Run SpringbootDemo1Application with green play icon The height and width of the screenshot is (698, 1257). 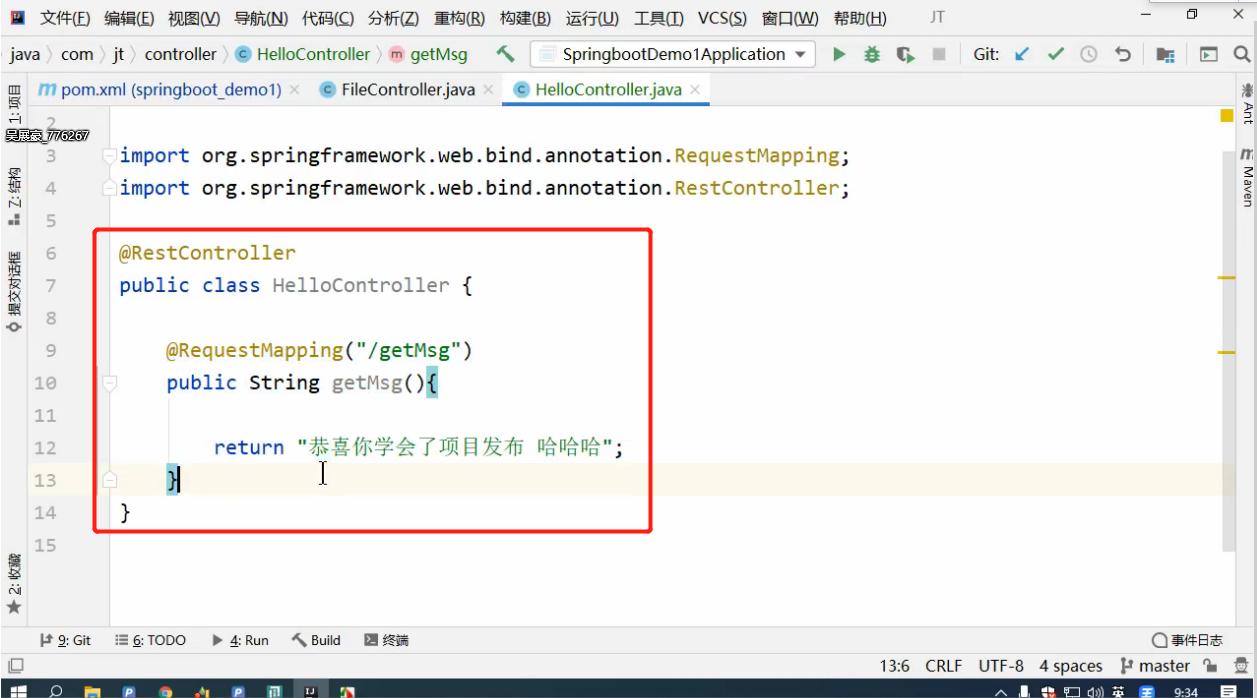[x=839, y=54]
